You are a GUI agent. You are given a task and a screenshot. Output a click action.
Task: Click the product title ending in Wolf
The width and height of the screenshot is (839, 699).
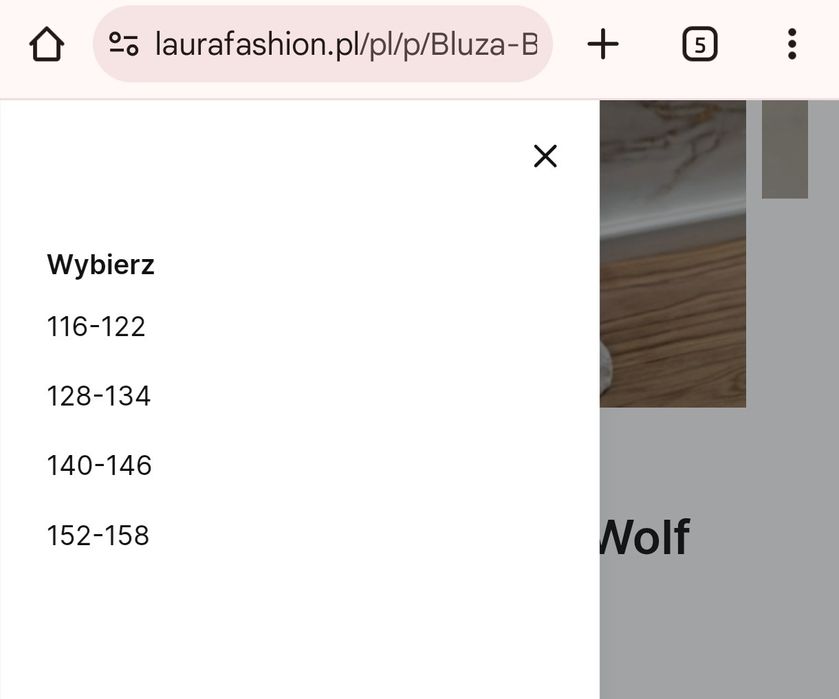point(644,538)
